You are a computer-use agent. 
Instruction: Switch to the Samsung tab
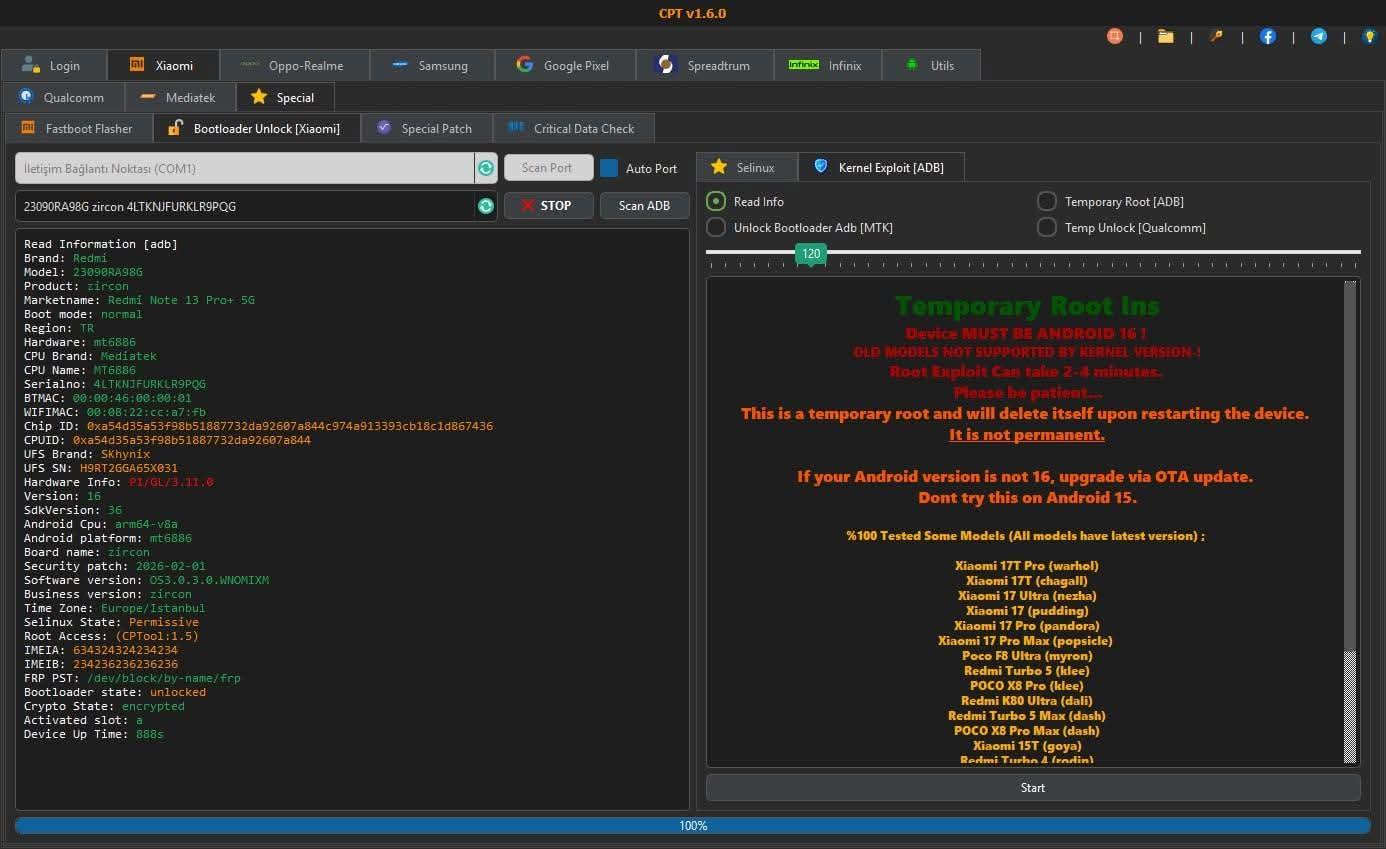click(432, 65)
